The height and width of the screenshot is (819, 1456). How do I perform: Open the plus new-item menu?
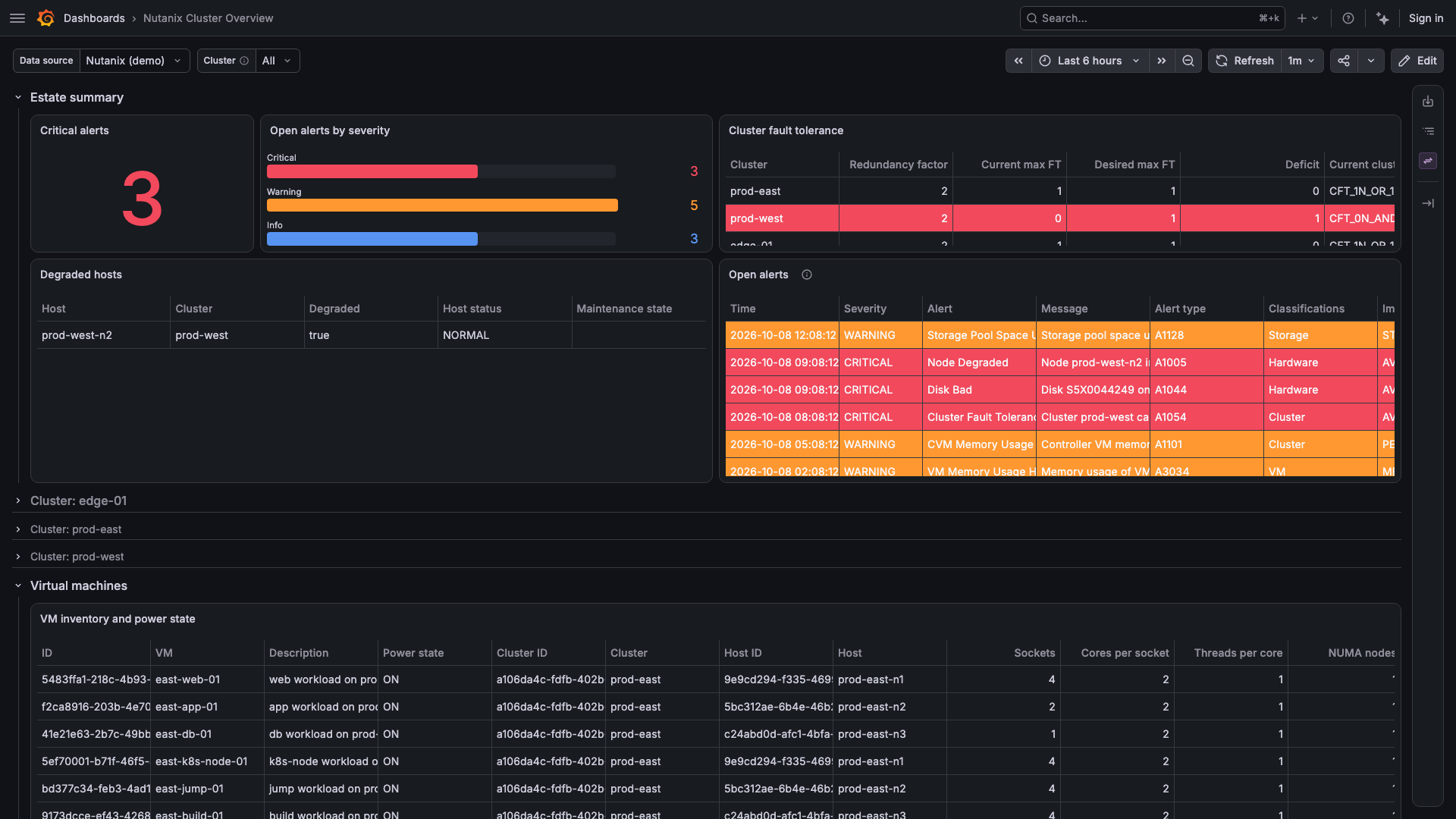(1307, 18)
